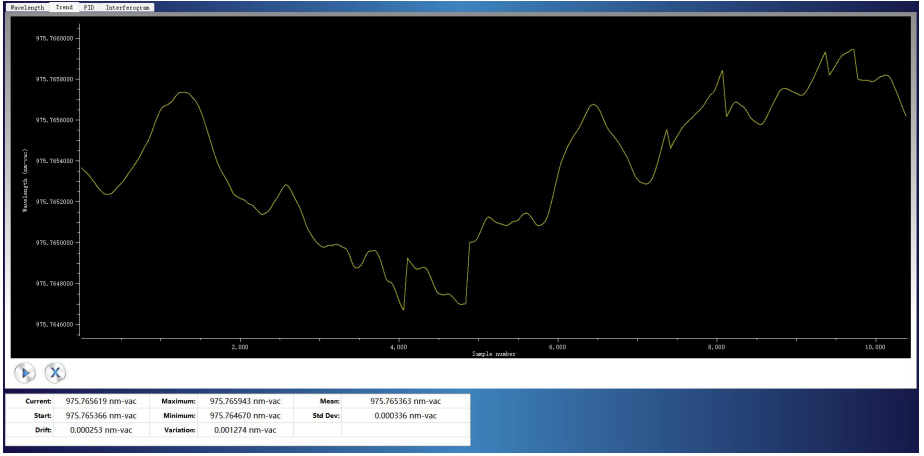Start trend acquisition with play icon
The width and height of the screenshot is (924, 456).
(x=25, y=372)
